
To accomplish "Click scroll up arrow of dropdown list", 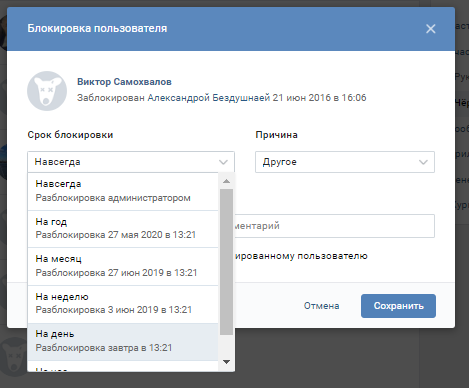I will 226,181.
